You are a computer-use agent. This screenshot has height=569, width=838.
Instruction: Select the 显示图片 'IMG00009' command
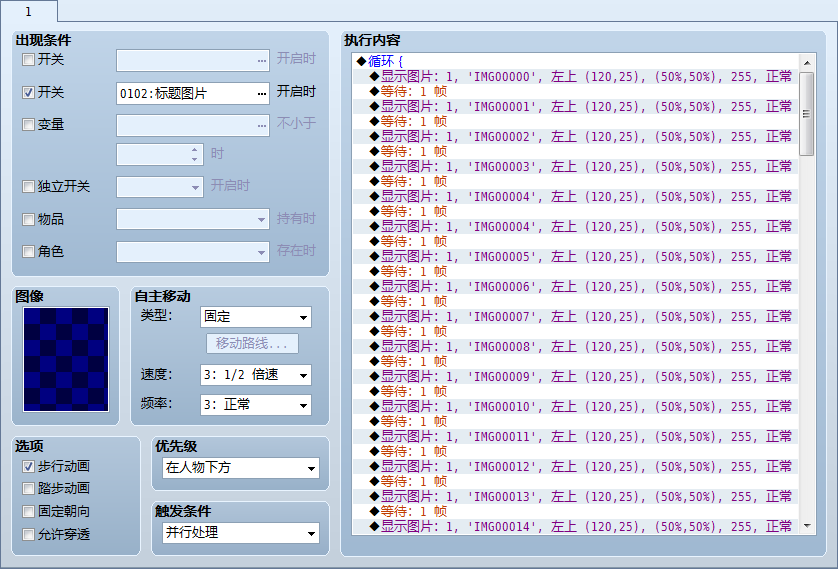[576, 376]
